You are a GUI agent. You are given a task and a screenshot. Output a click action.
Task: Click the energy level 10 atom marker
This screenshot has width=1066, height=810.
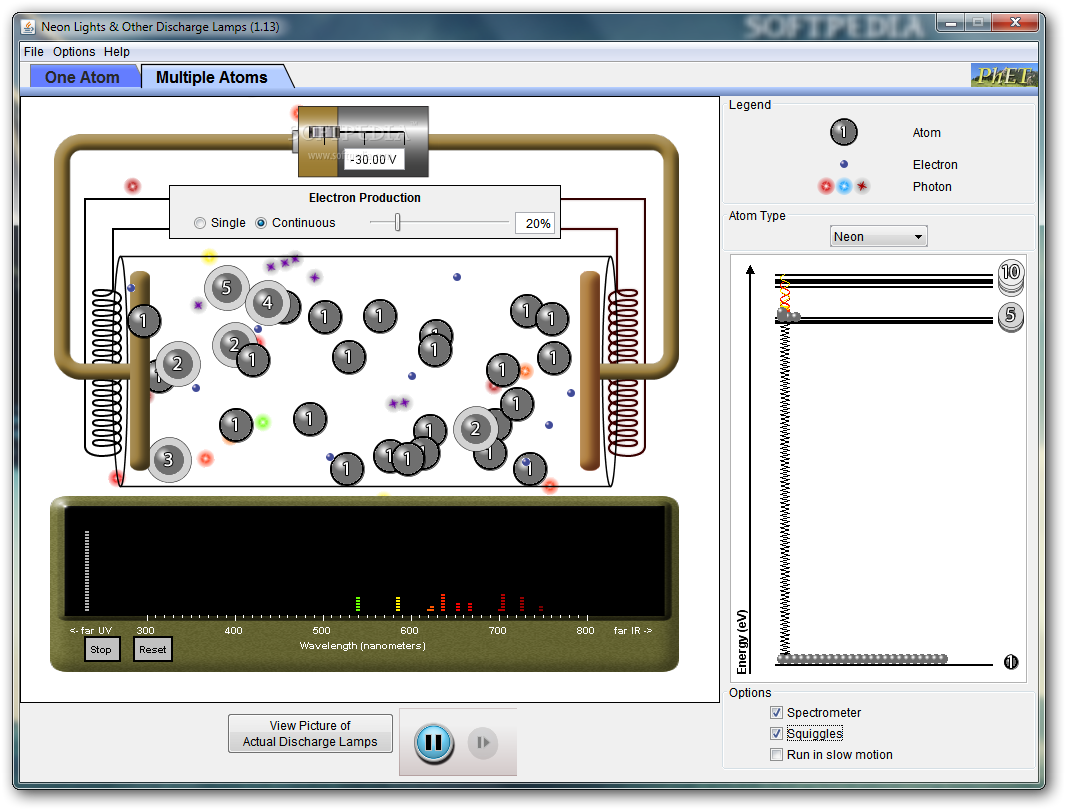click(1010, 273)
